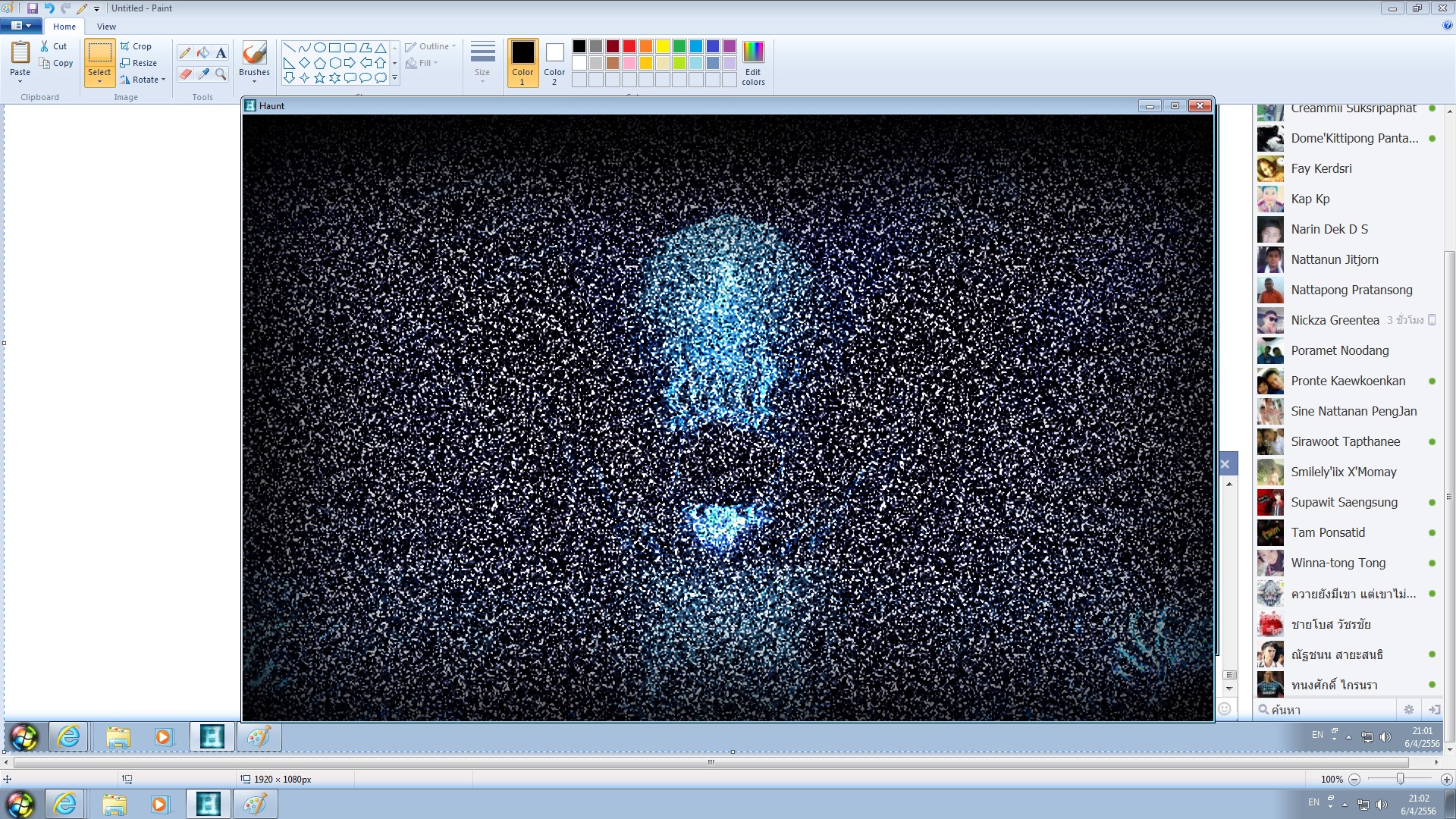
Task: Select the Pencil tool
Action: [x=185, y=52]
